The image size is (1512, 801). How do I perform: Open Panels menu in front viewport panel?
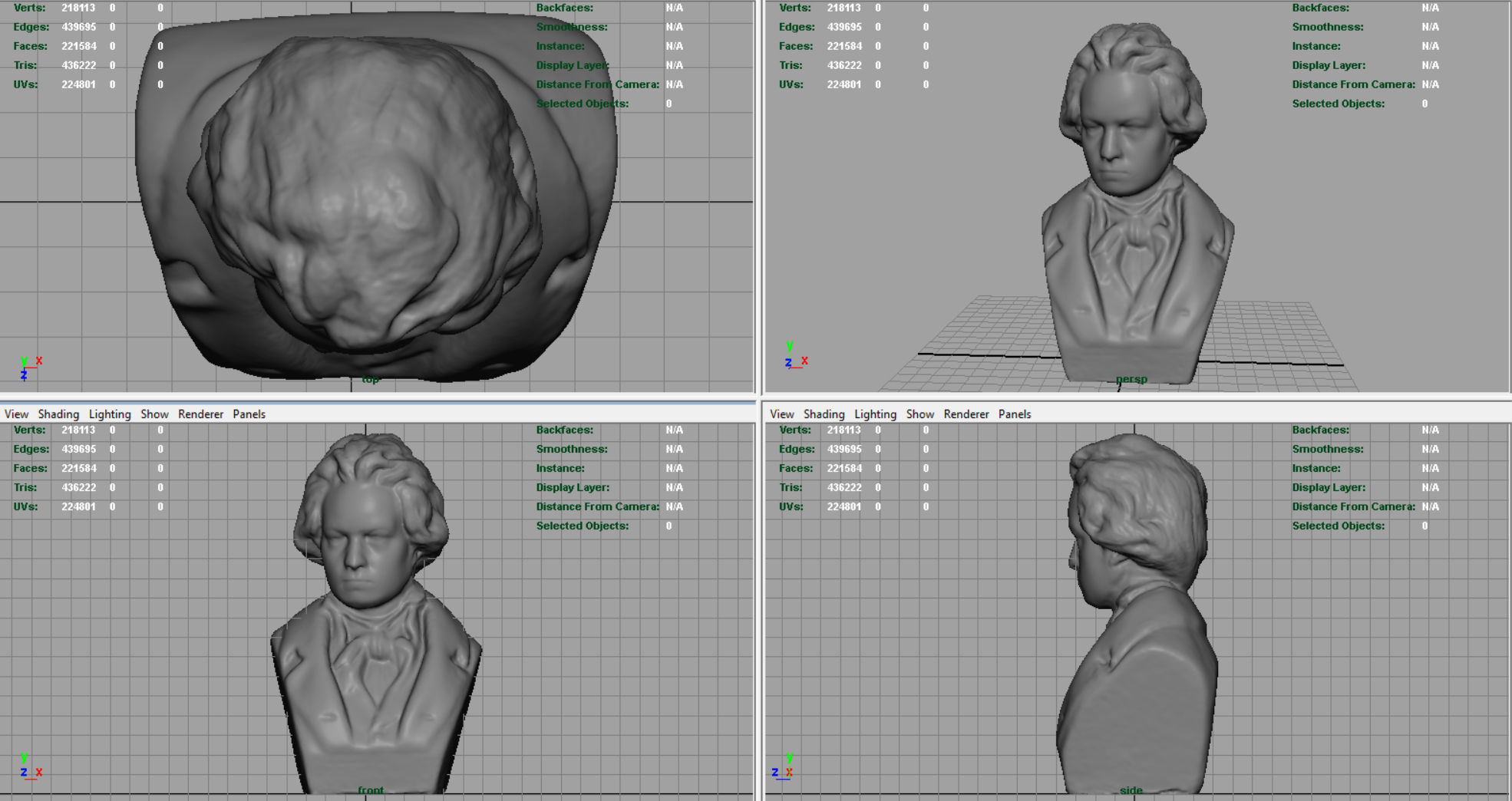click(x=249, y=414)
